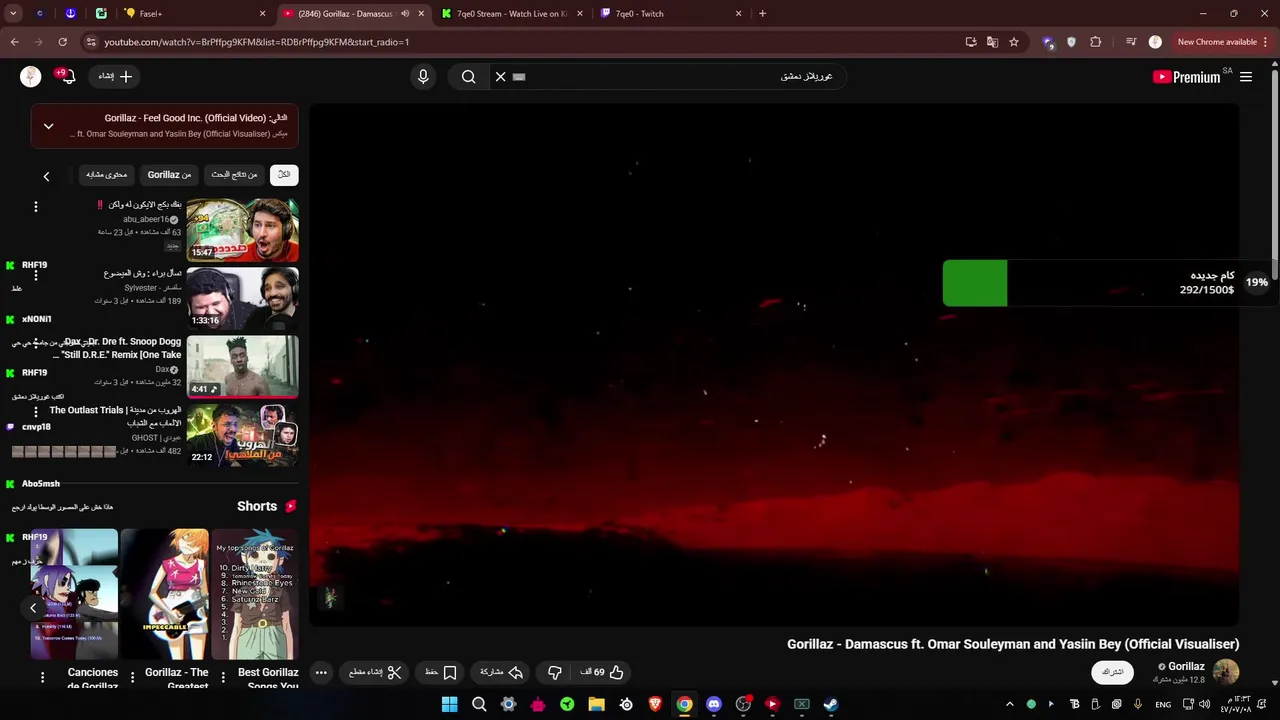Open more options for The Outlast Trials video

click(x=36, y=412)
